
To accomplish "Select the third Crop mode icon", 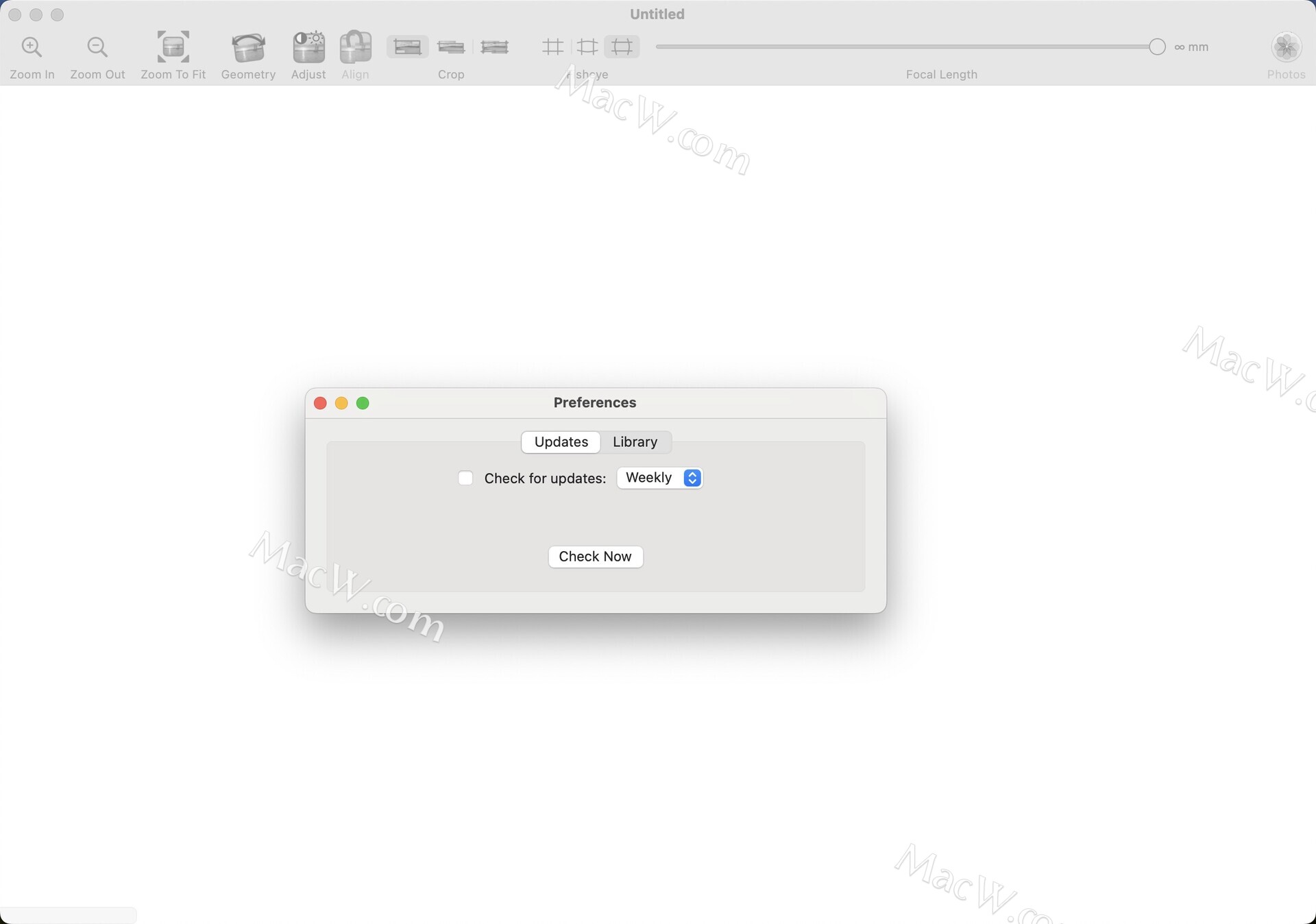I will pos(494,47).
